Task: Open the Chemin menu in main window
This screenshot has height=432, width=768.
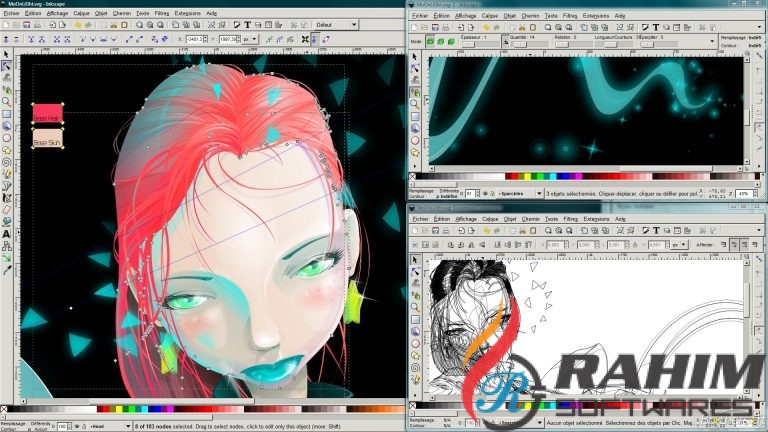Action: click(121, 13)
